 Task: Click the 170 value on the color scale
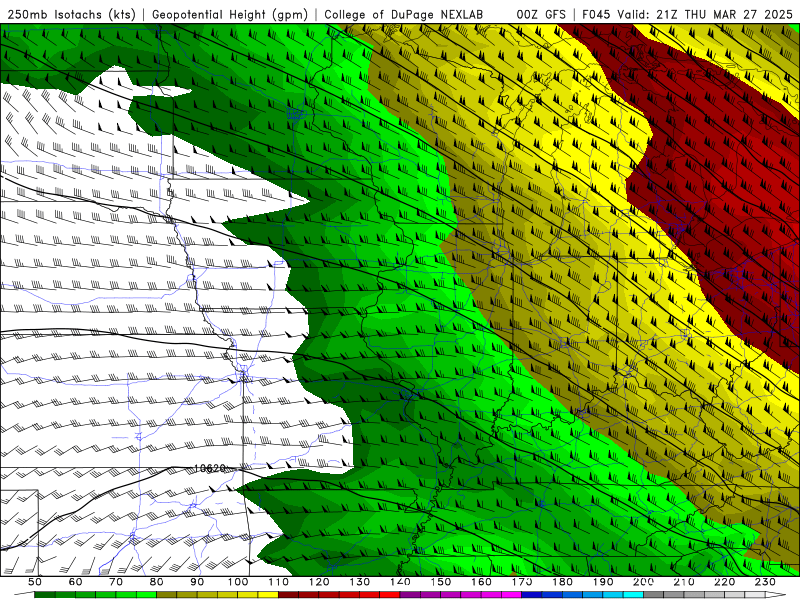click(x=522, y=582)
